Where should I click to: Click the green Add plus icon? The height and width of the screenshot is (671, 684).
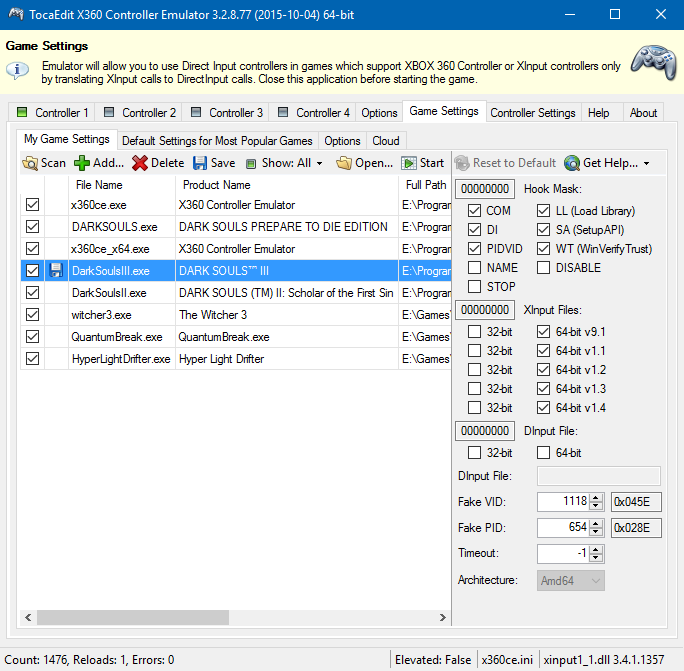82,163
